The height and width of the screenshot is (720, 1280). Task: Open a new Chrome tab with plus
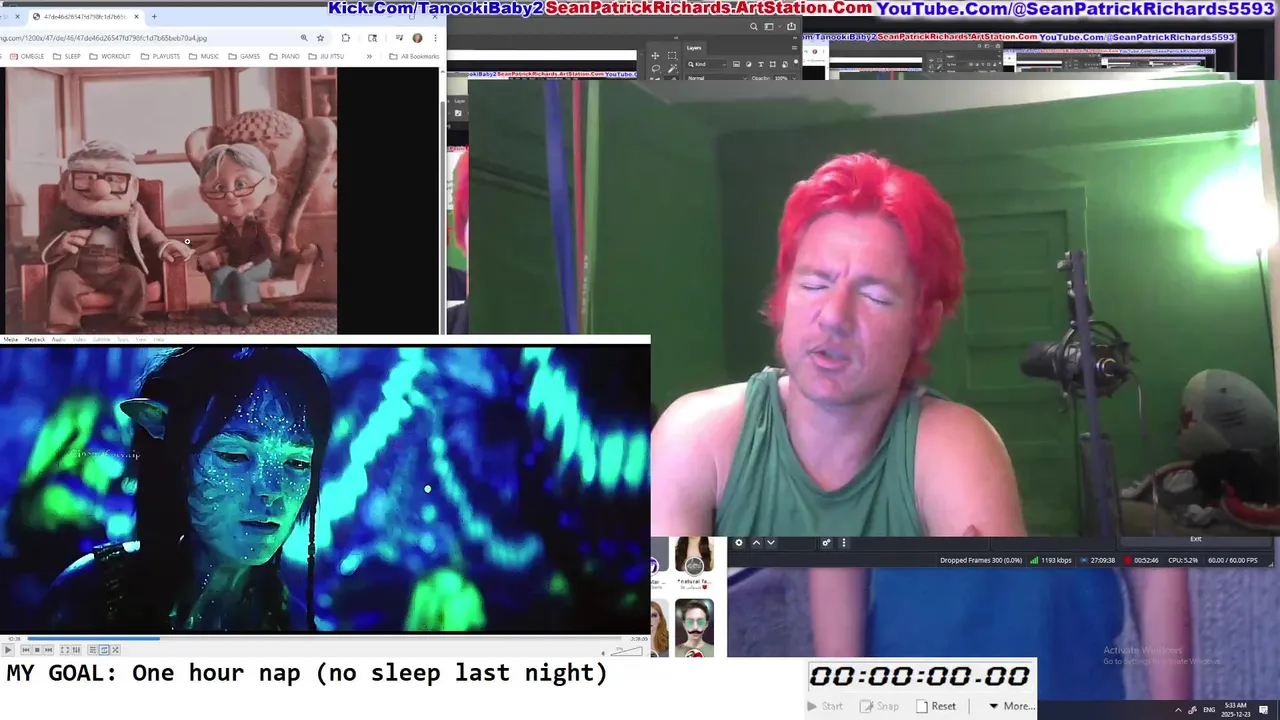tap(154, 16)
